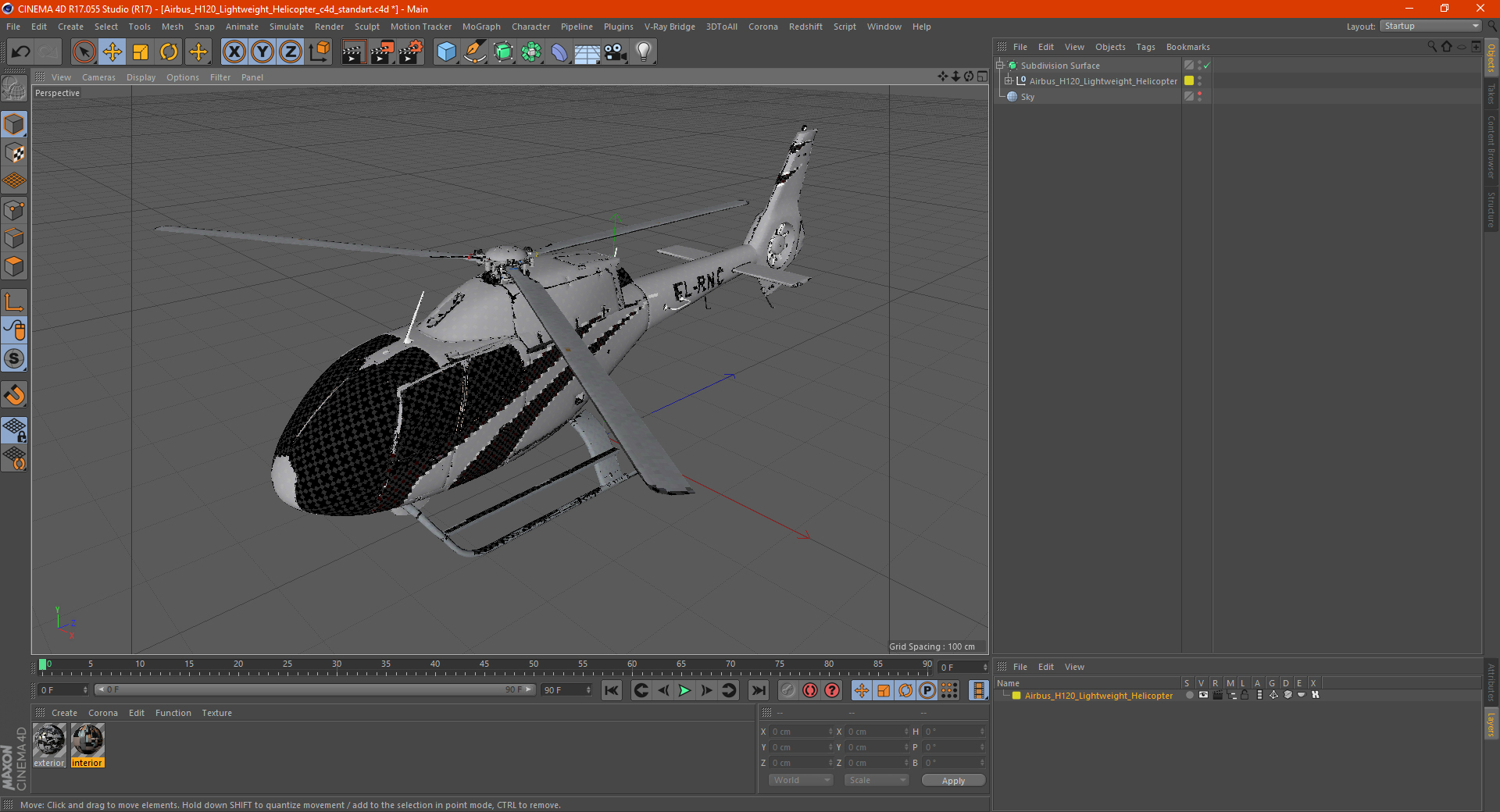This screenshot has height=812, width=1500.
Task: Click the timeline green playhead at frame 0
Action: pos(42,664)
